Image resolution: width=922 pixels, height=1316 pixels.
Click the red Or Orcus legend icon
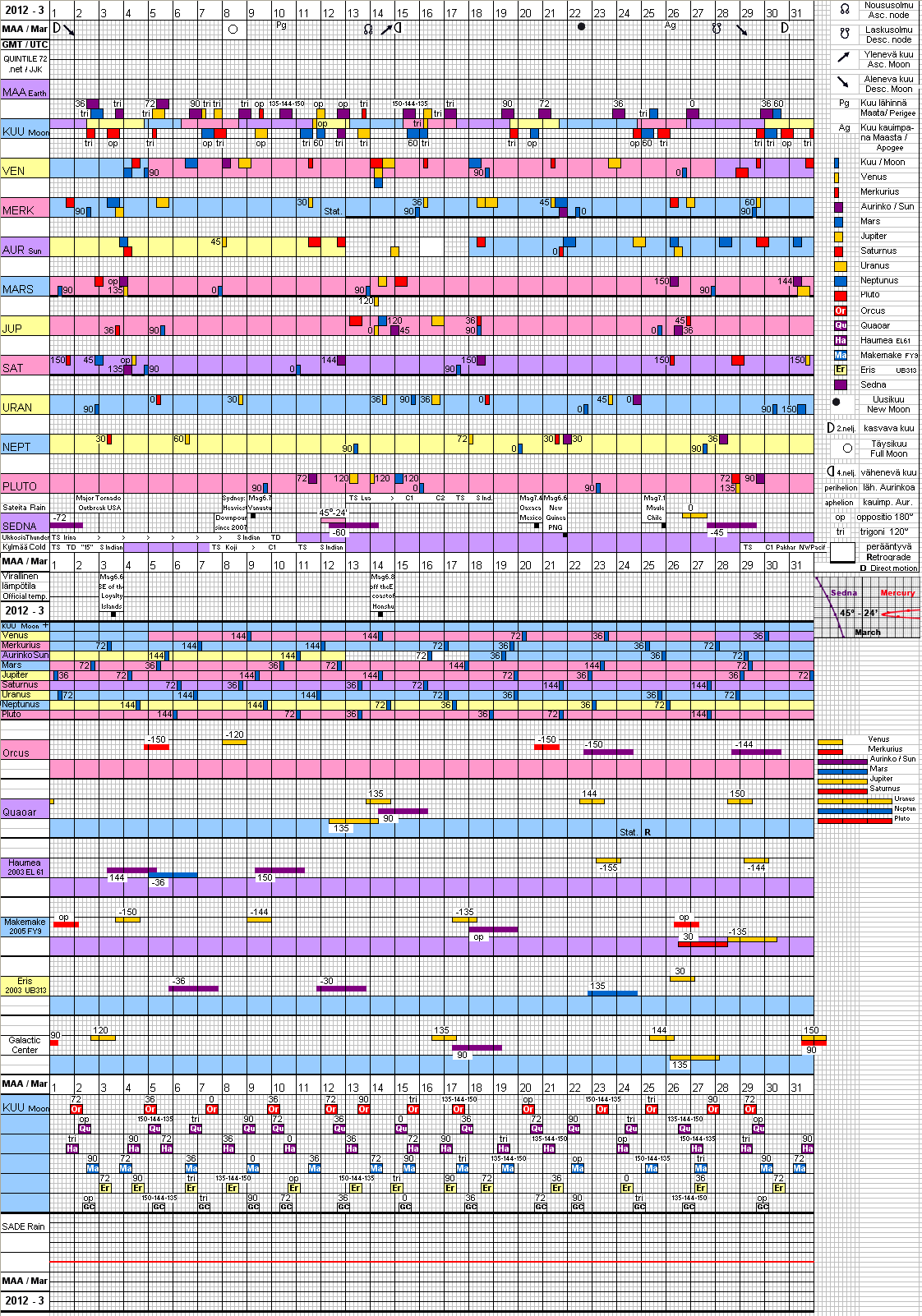click(x=840, y=311)
